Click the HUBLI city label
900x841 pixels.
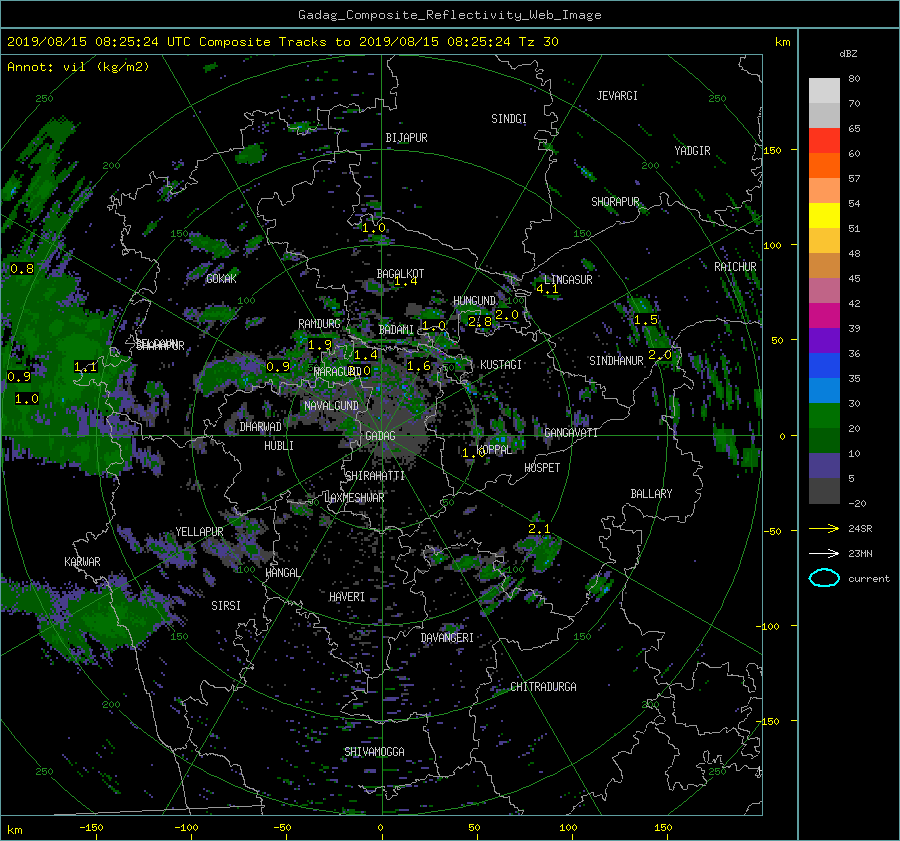pyautogui.click(x=279, y=446)
